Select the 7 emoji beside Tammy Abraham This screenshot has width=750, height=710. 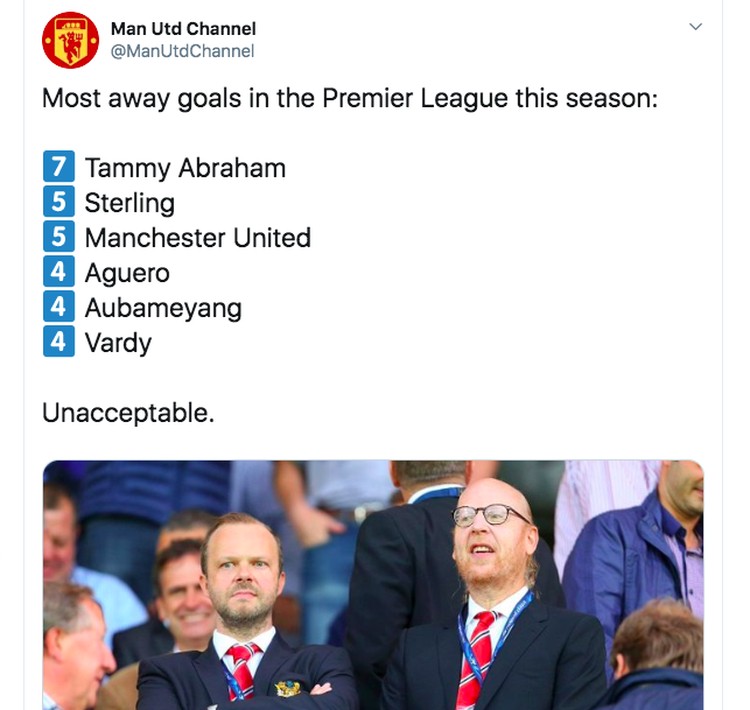[59, 166]
